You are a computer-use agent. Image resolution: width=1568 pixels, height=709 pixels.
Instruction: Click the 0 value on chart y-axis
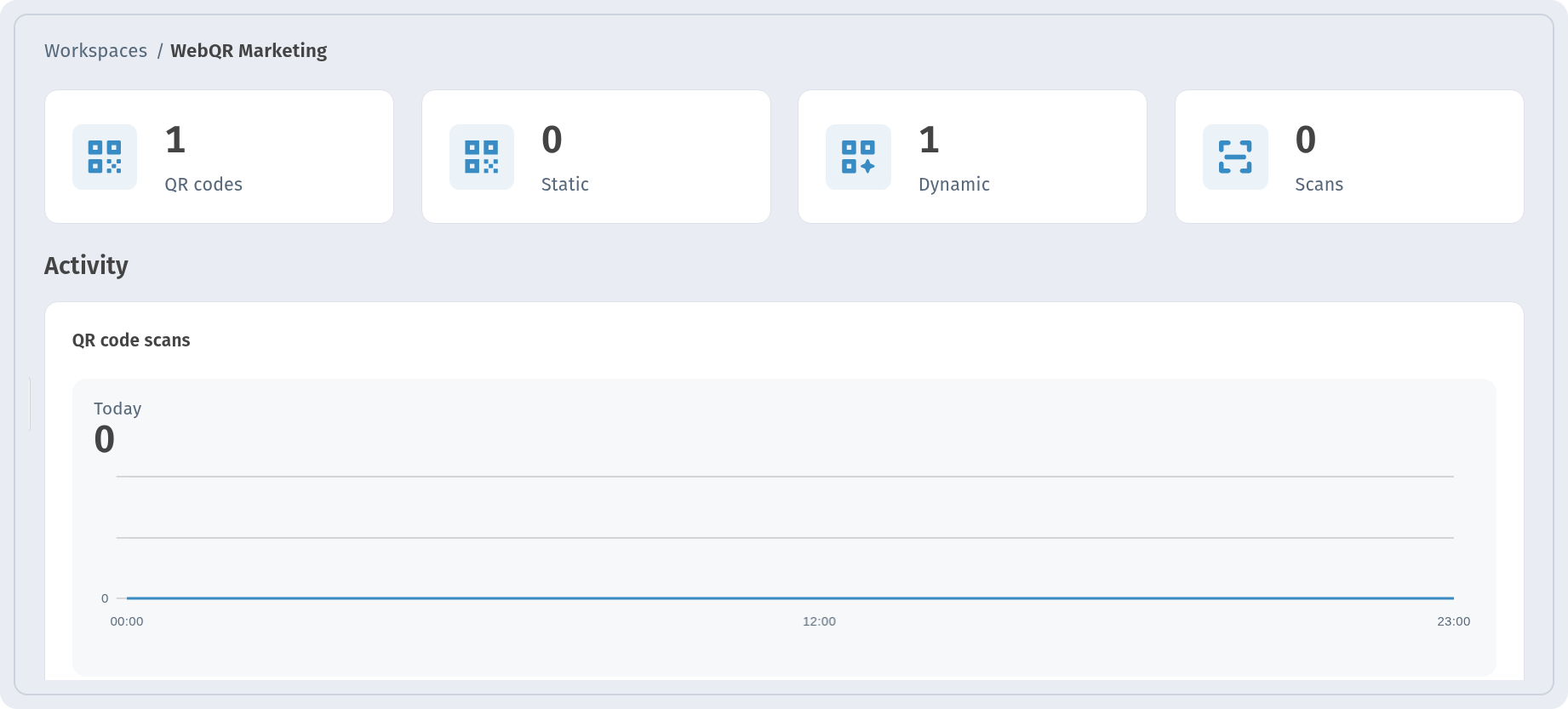pyautogui.click(x=105, y=598)
